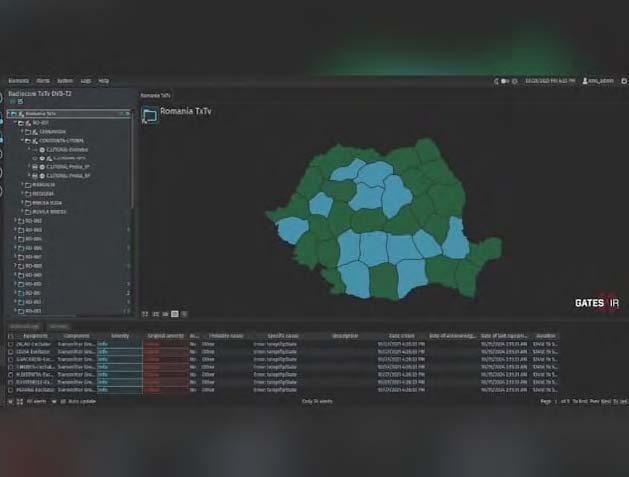Click the blue icon under the tree panel title
Screen dimensions: 629x477
click(20, 102)
